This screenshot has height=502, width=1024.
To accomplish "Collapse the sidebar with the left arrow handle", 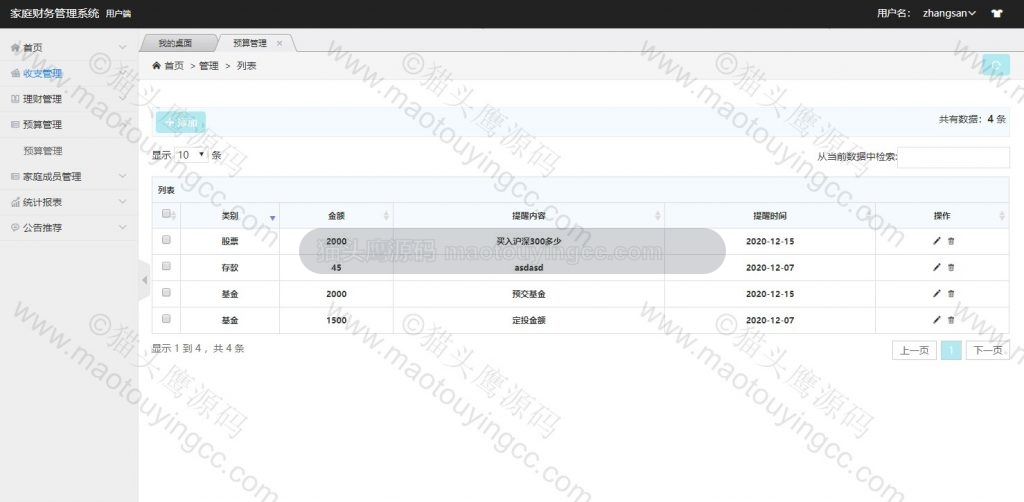I will [x=144, y=280].
